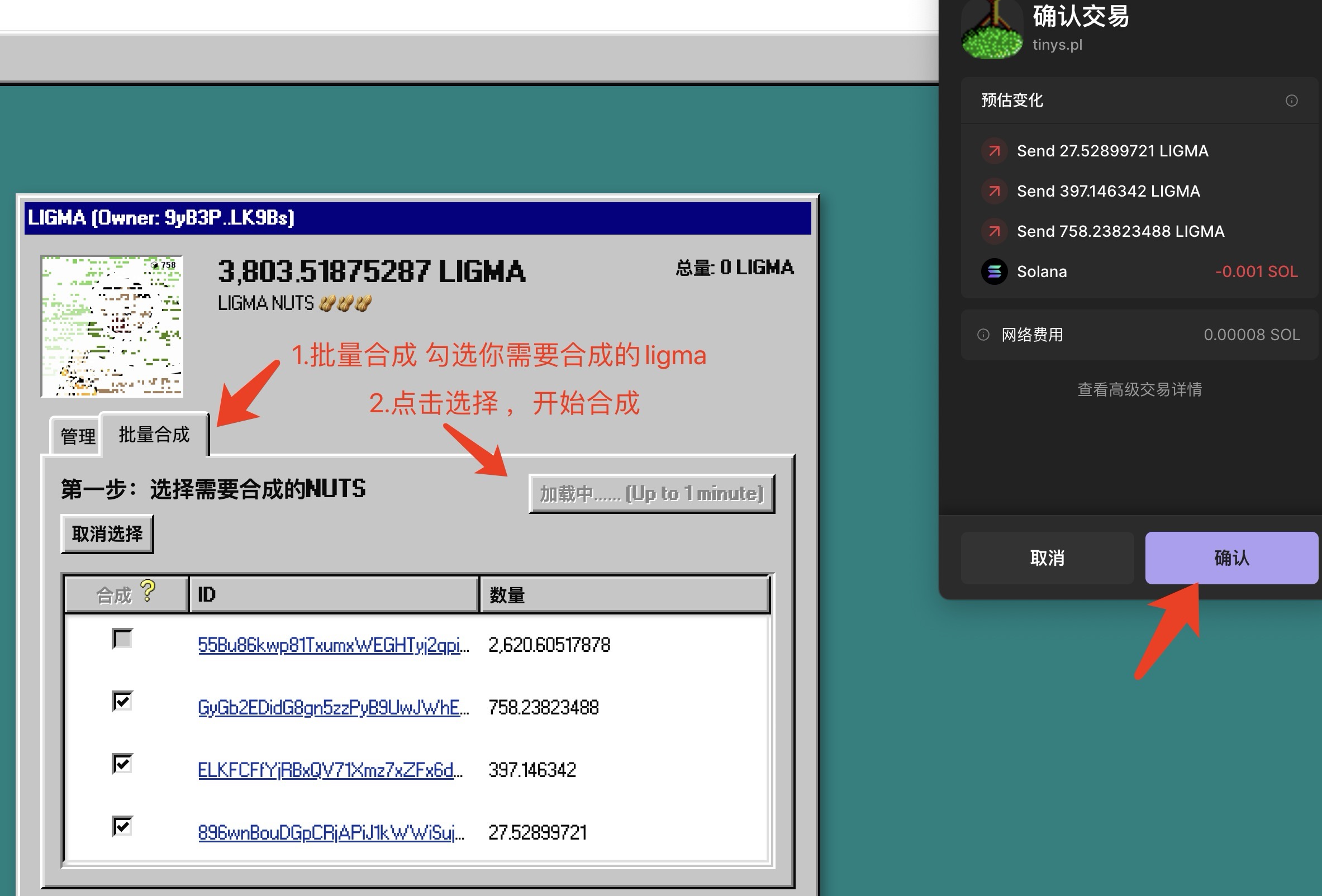The height and width of the screenshot is (896, 1322).
Task: Click the ID column header
Action: (x=334, y=595)
